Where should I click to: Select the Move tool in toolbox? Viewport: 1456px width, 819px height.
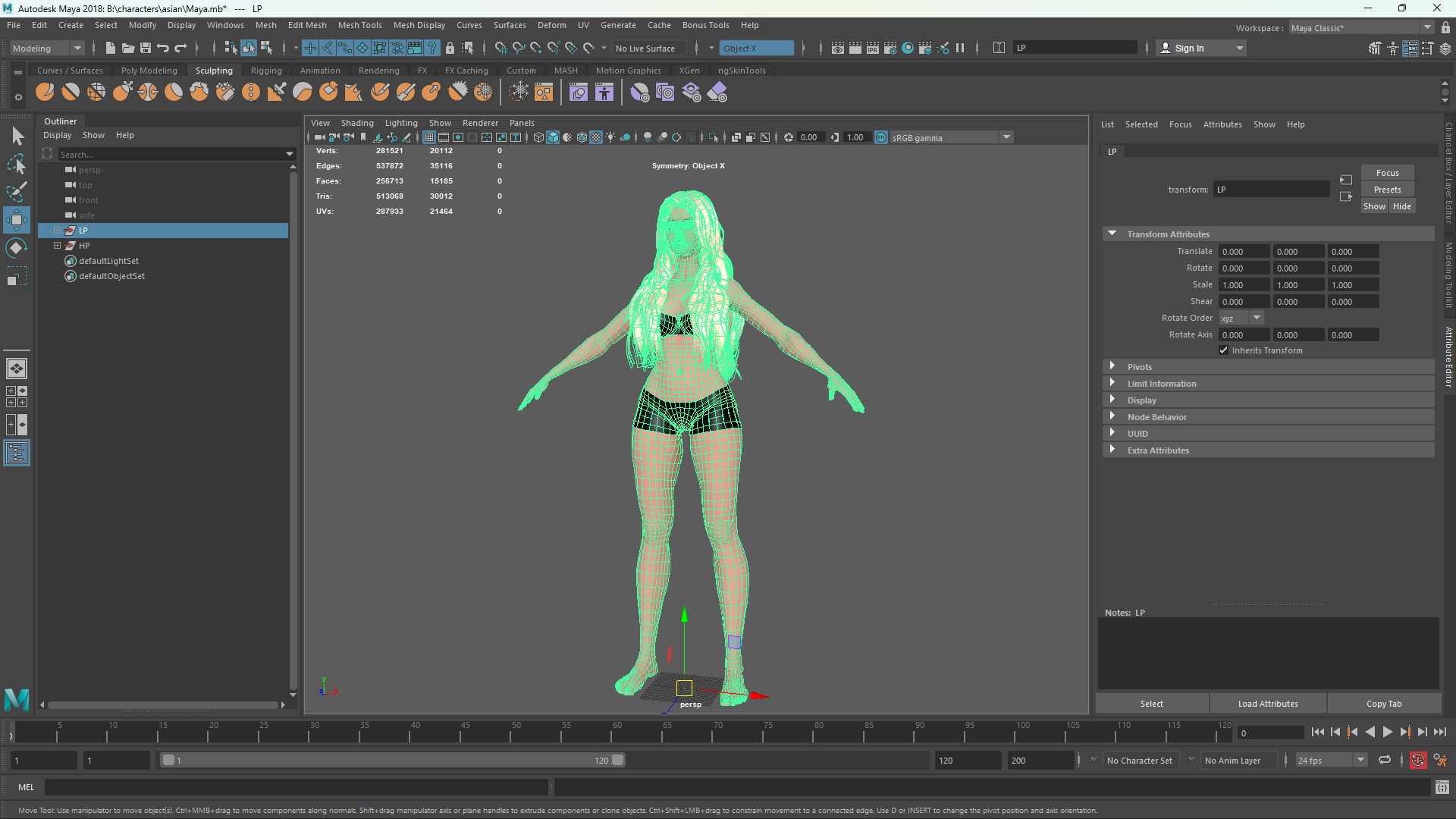pos(17,221)
